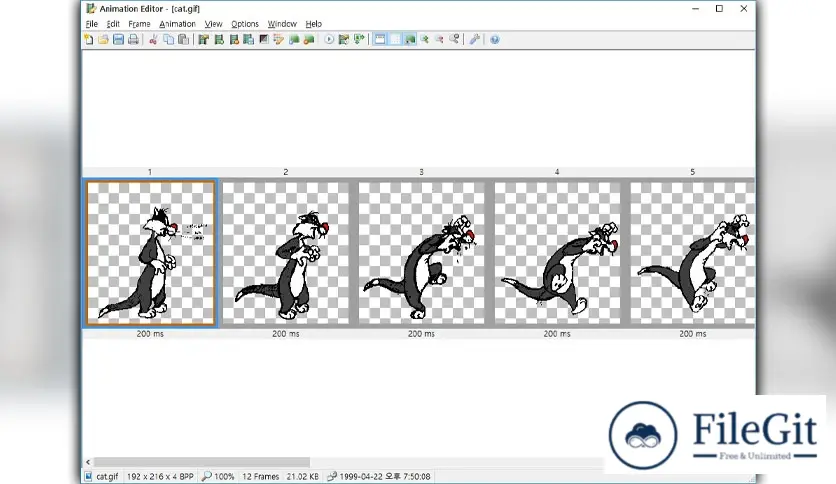
Task: Open the Options menu
Action: tap(245, 24)
